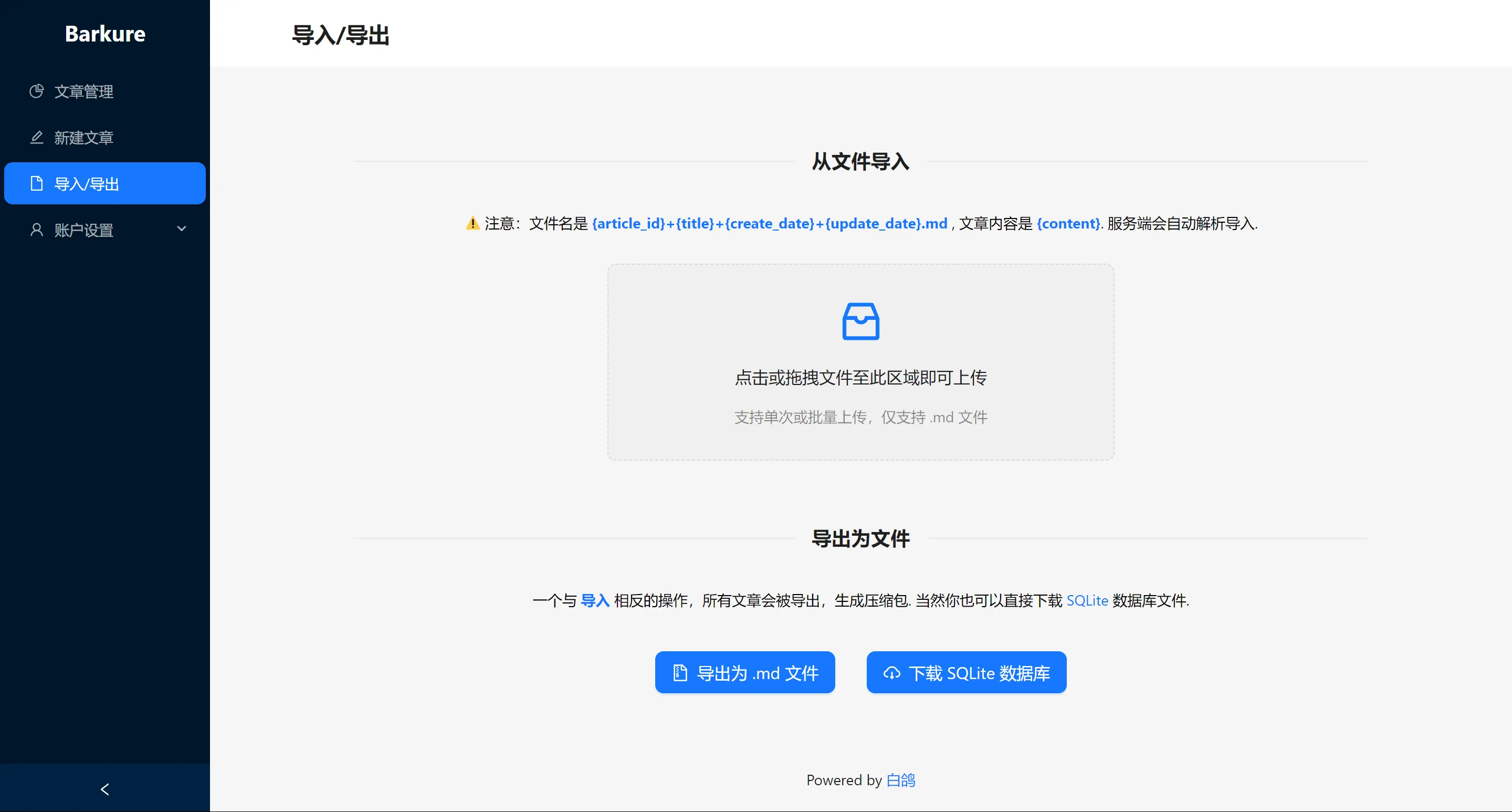Click the pencil icon beside 新建文章
Viewport: 1512px width, 812px height.
(x=36, y=138)
